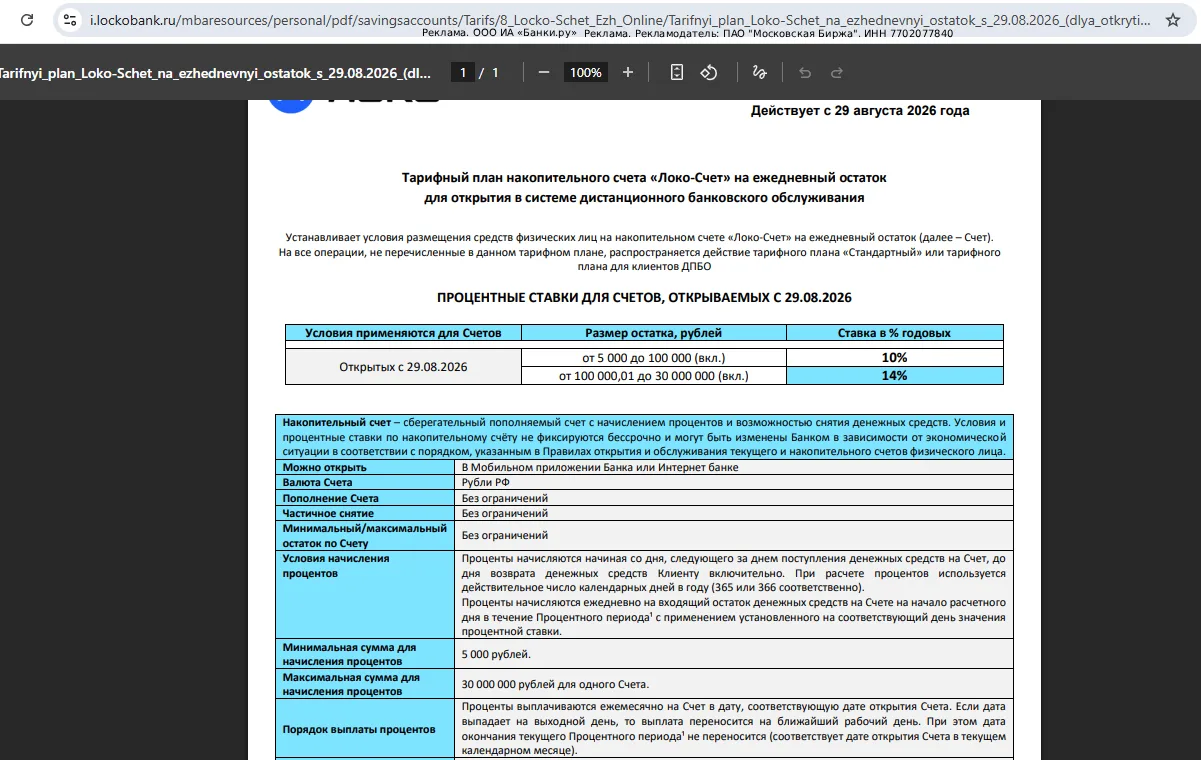Click 'Максимальная сумма для начисления процентов' label

tap(349, 684)
